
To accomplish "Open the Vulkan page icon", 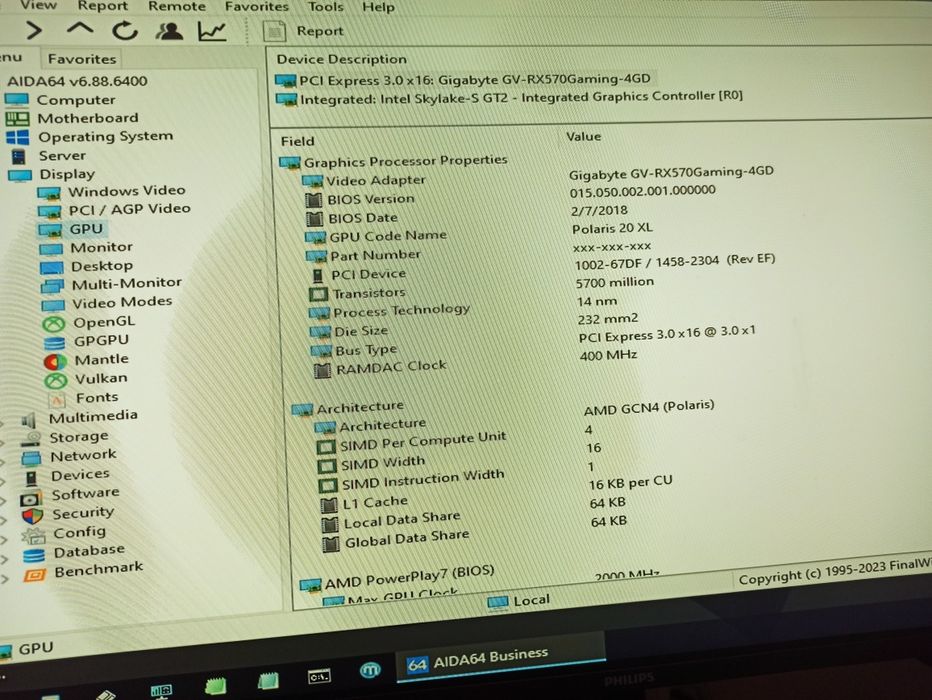I will [56, 381].
